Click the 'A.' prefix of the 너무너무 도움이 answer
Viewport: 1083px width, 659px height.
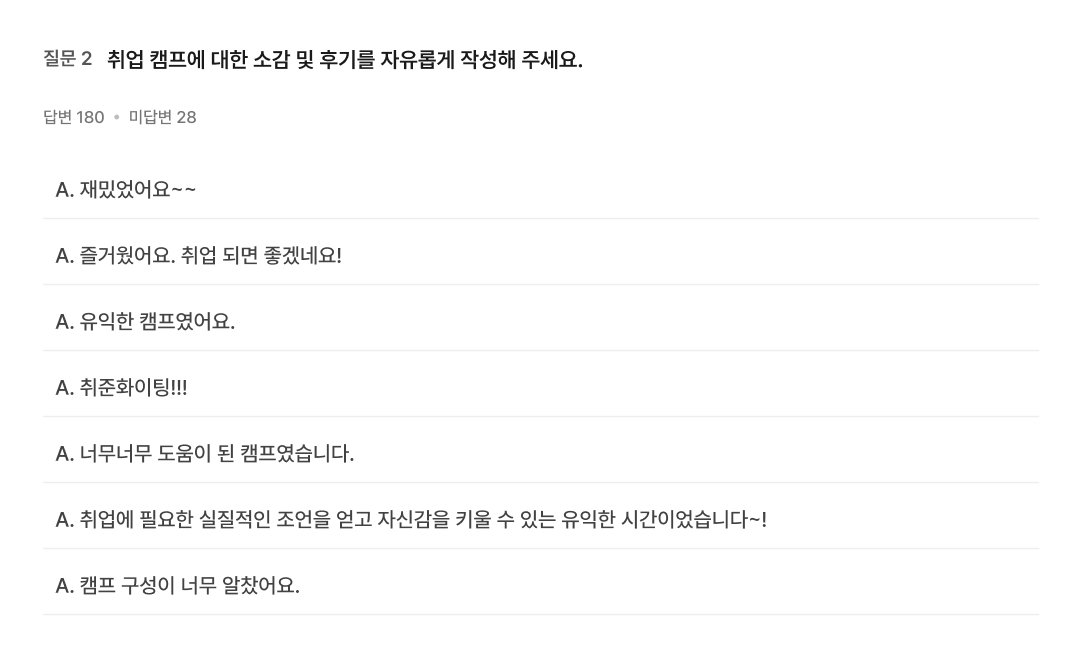click(65, 454)
